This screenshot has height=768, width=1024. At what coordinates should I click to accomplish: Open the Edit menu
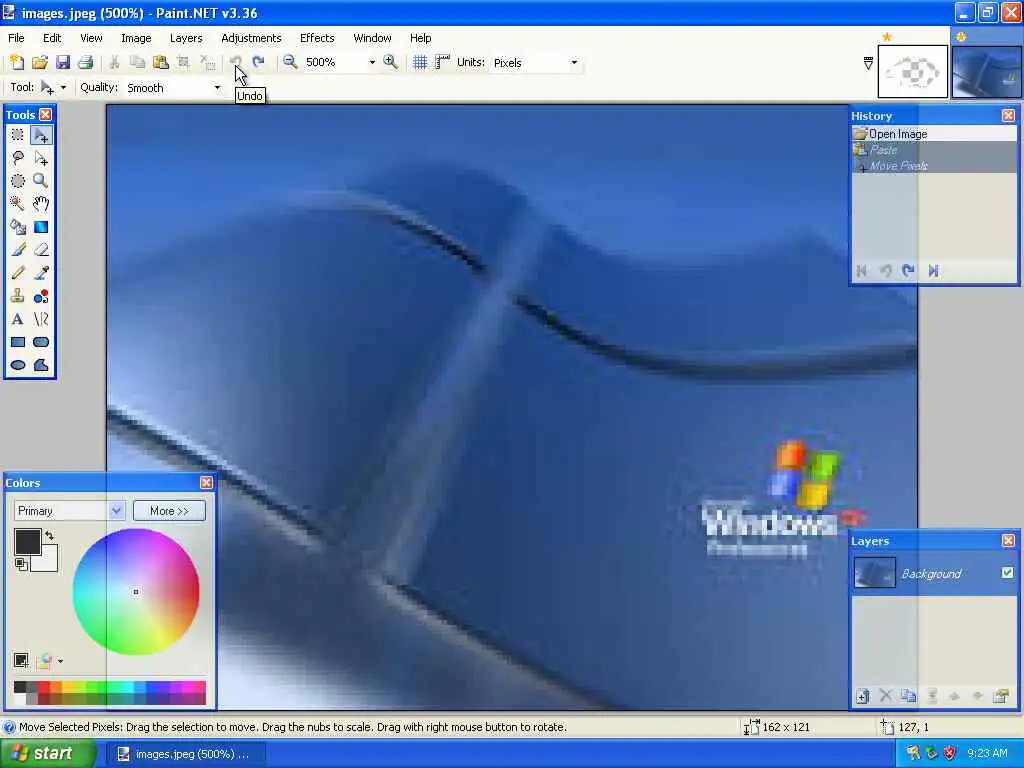(x=52, y=38)
